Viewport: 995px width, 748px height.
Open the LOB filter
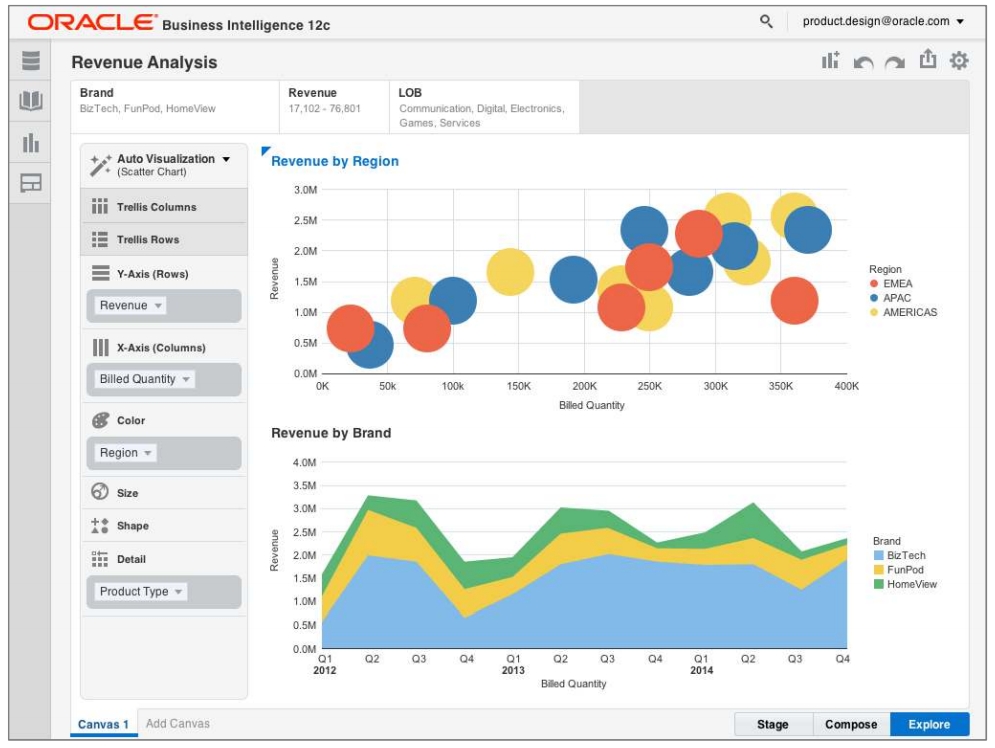point(484,107)
